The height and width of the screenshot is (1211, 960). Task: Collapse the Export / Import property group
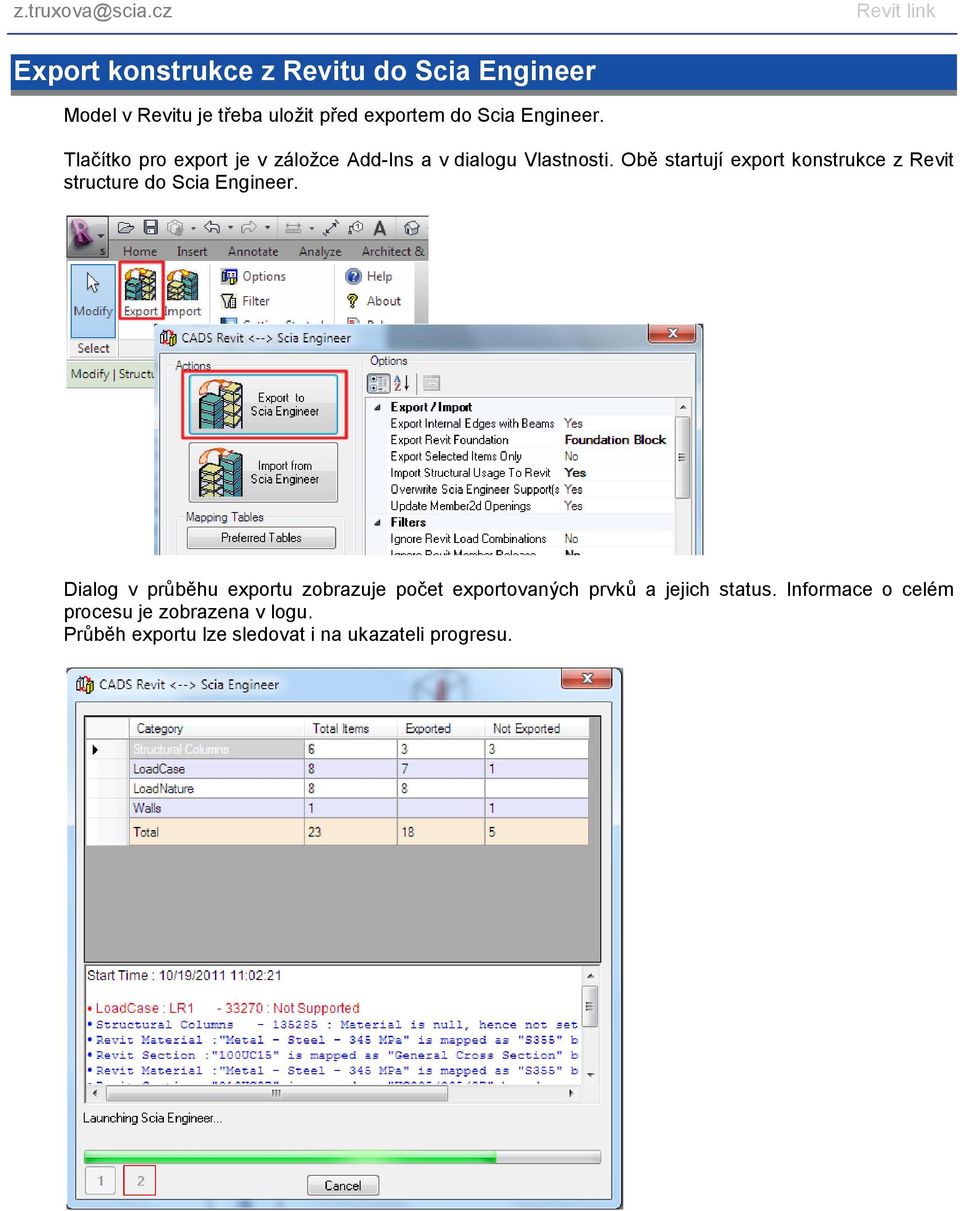coord(378,407)
